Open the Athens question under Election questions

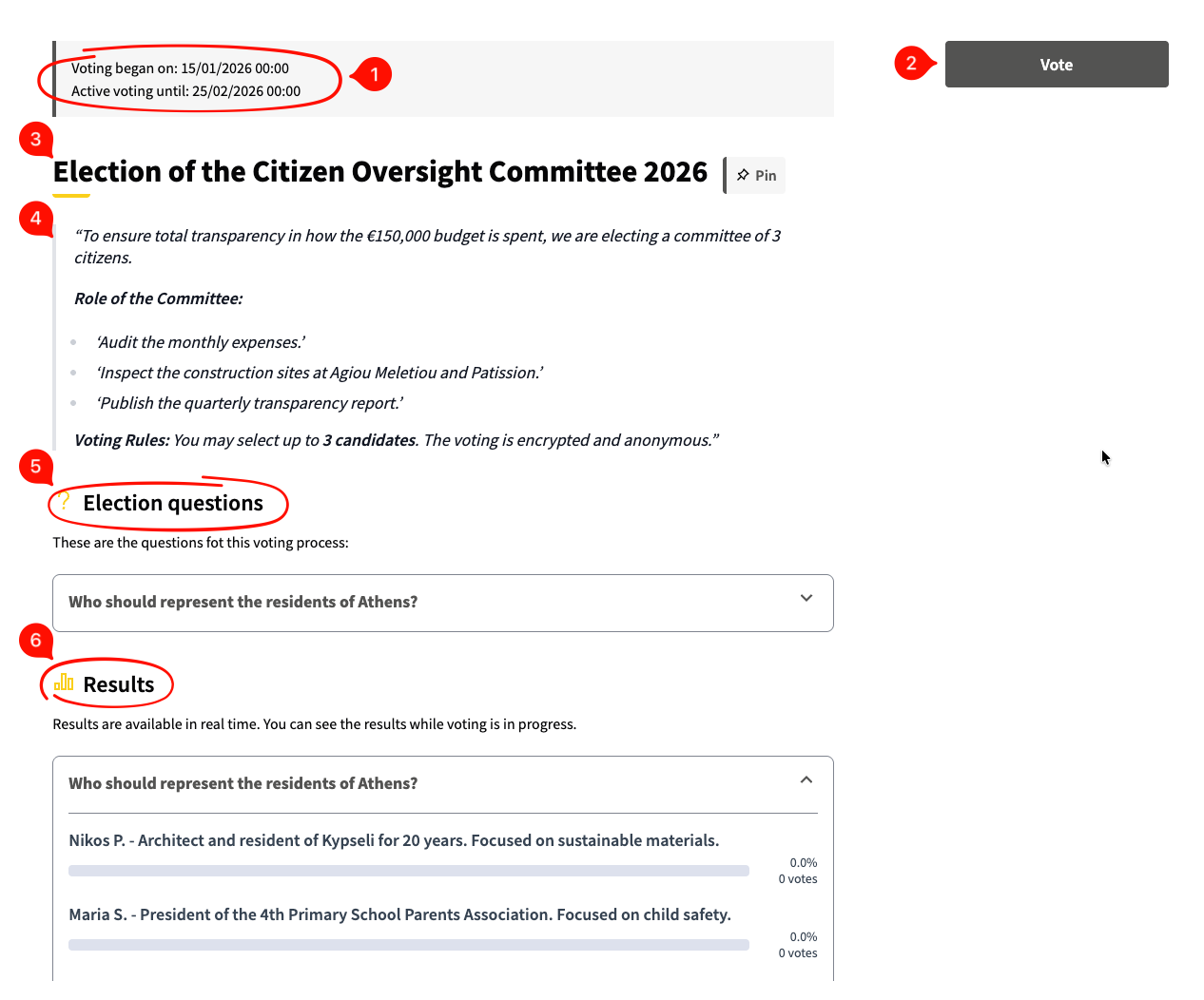tap(243, 603)
